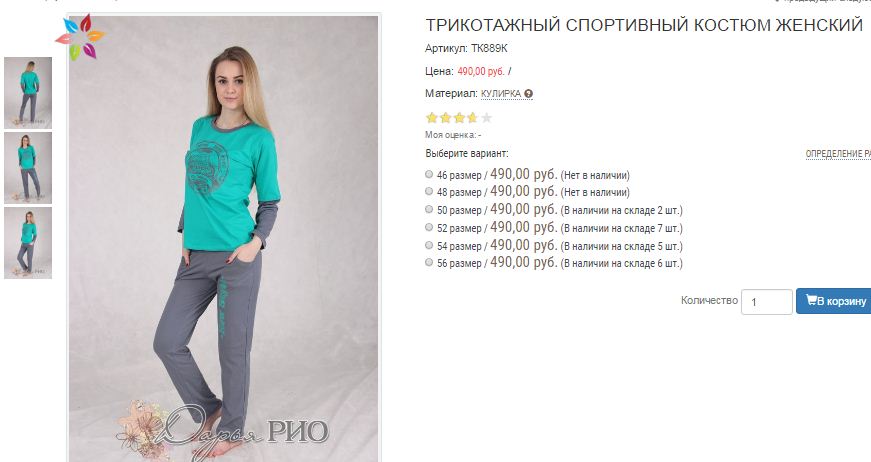
Task: Open the Кулирка material link
Action: coord(501,94)
